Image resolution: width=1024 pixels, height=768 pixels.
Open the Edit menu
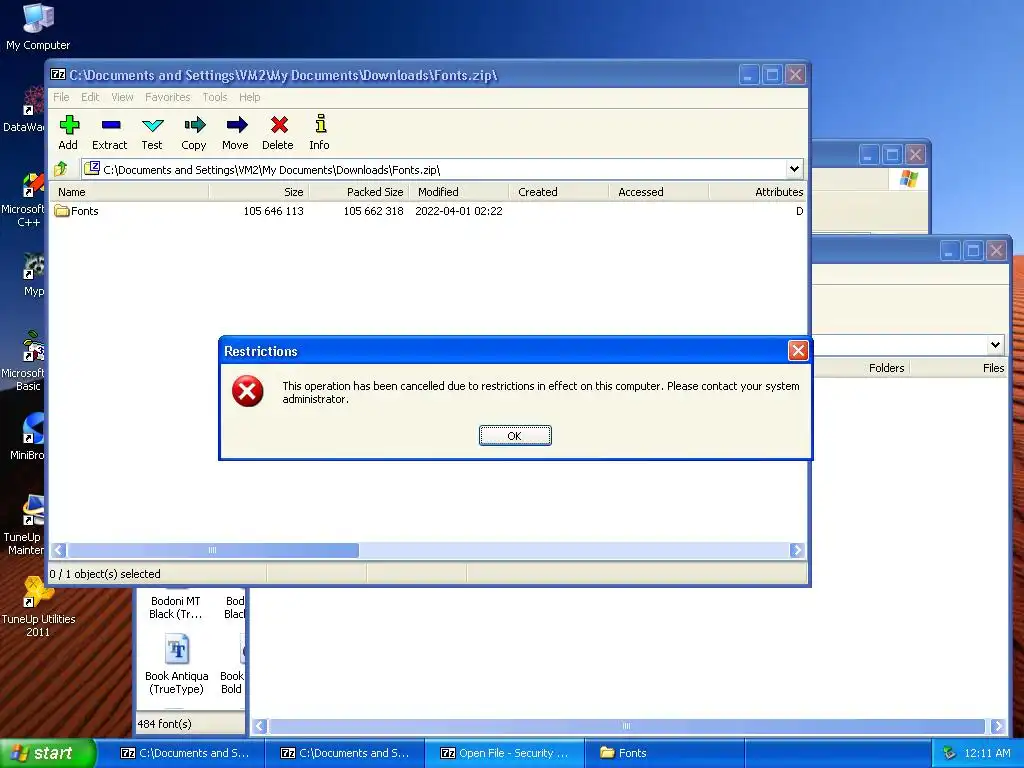click(x=90, y=97)
